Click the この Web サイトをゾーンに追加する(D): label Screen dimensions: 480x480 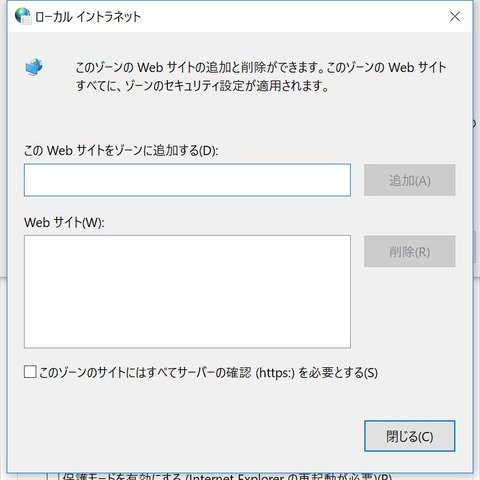[121, 151]
